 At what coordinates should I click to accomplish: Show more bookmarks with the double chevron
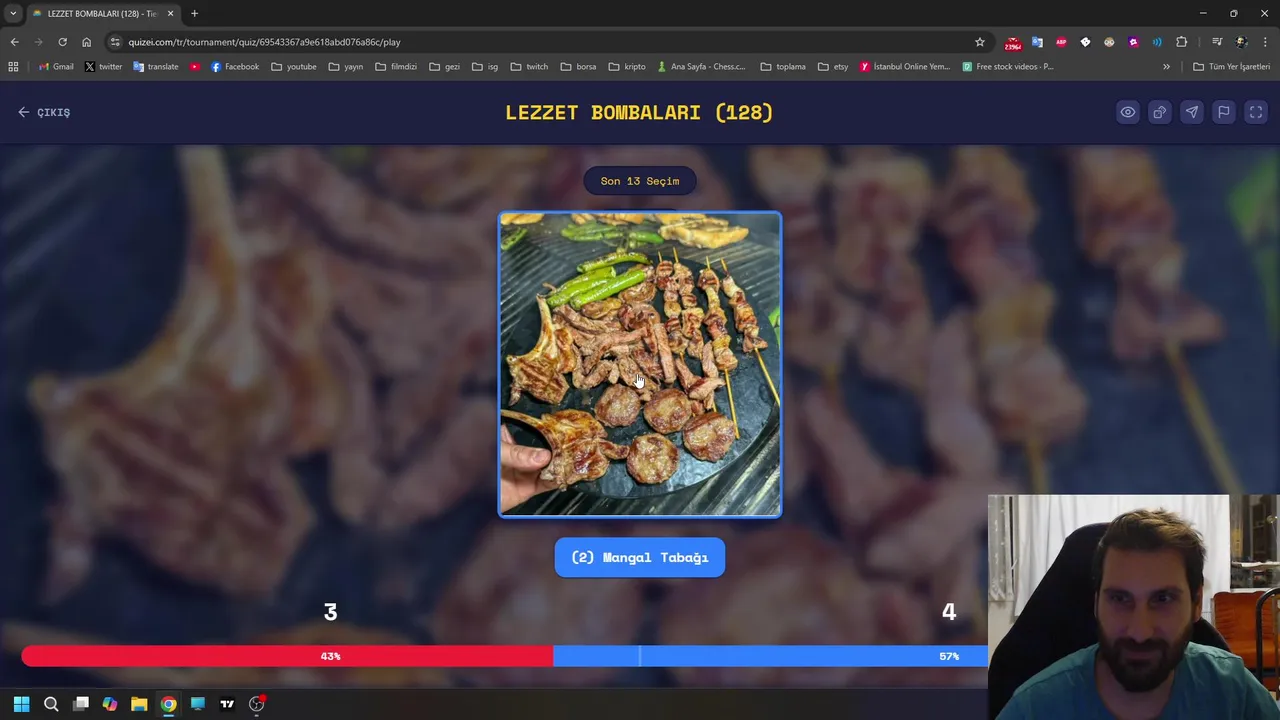click(1166, 67)
